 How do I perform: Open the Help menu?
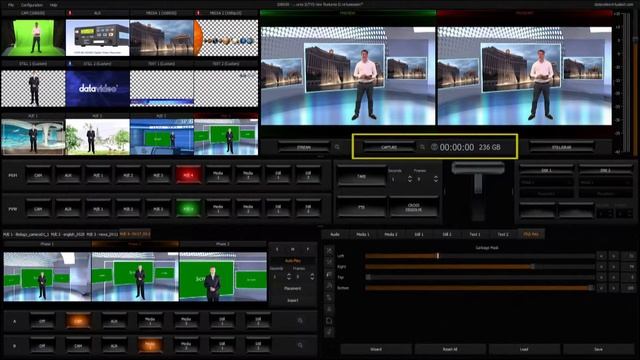coord(53,5)
